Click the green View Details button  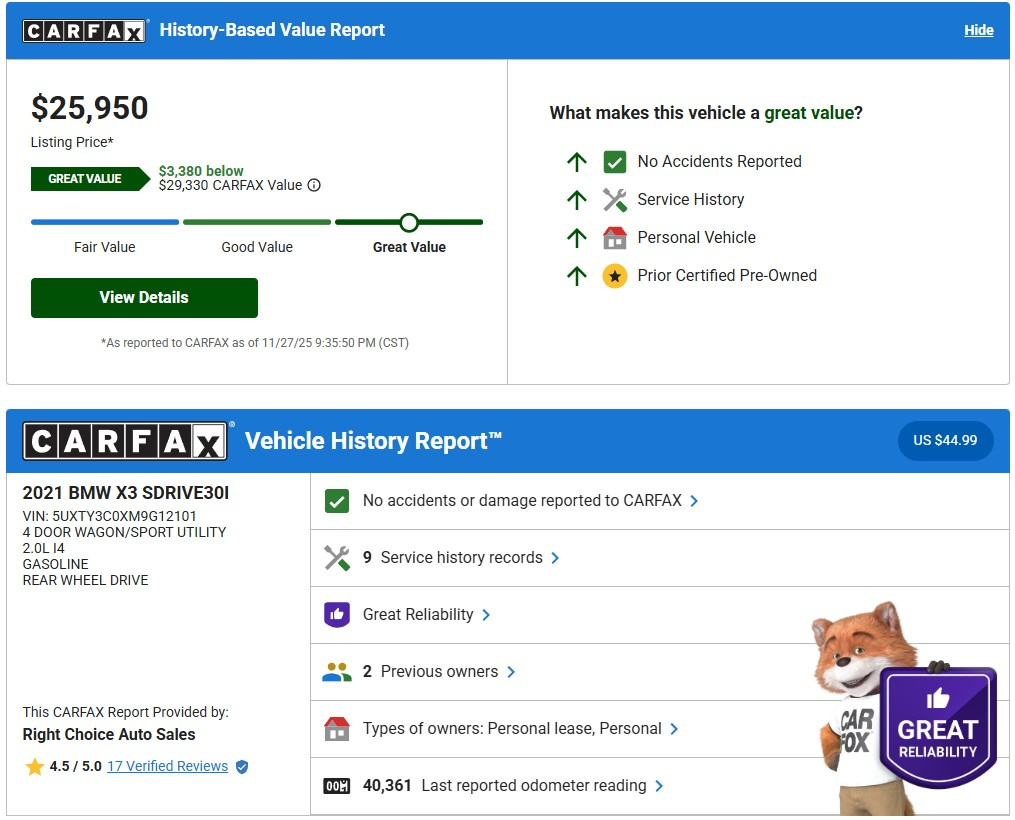tap(144, 298)
